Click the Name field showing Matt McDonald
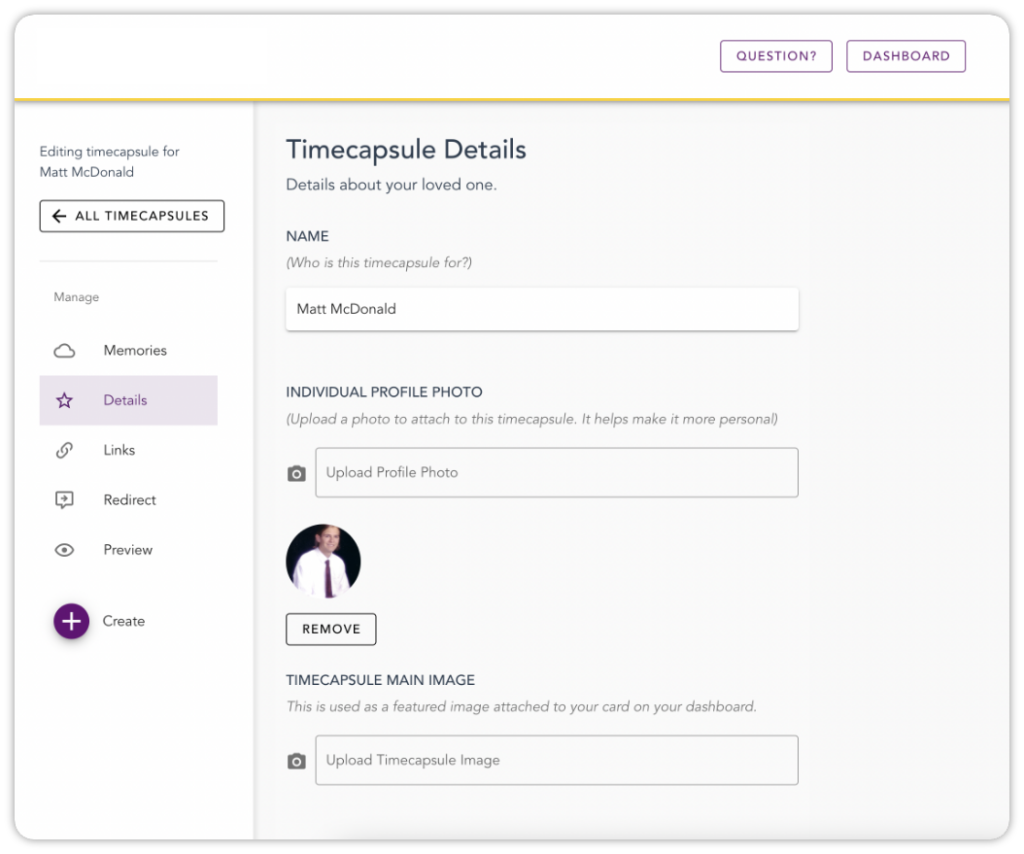Image resolution: width=1024 pixels, height=854 pixels. point(542,309)
